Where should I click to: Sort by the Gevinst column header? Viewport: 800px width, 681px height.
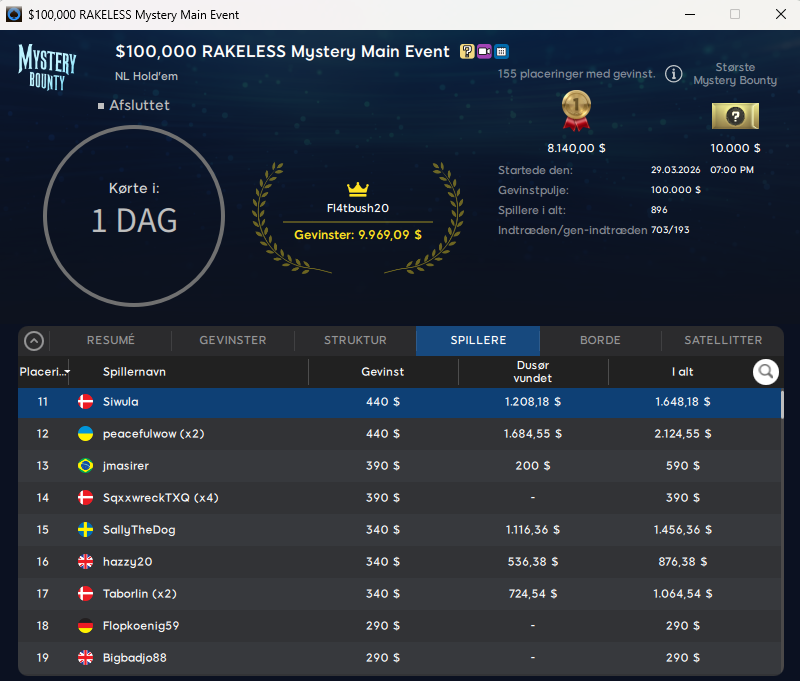click(x=383, y=372)
